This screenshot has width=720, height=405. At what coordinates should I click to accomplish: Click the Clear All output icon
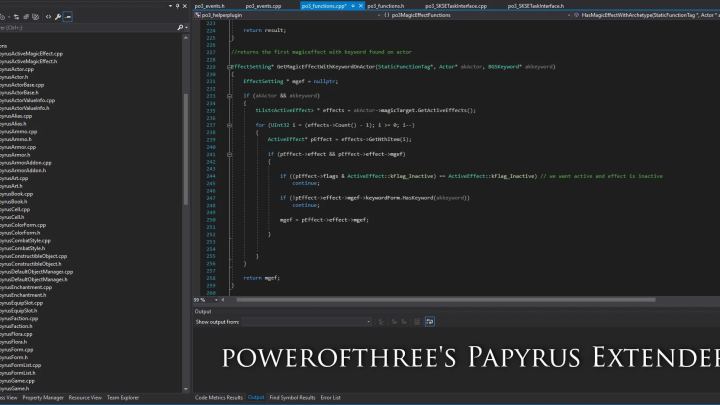(416, 322)
